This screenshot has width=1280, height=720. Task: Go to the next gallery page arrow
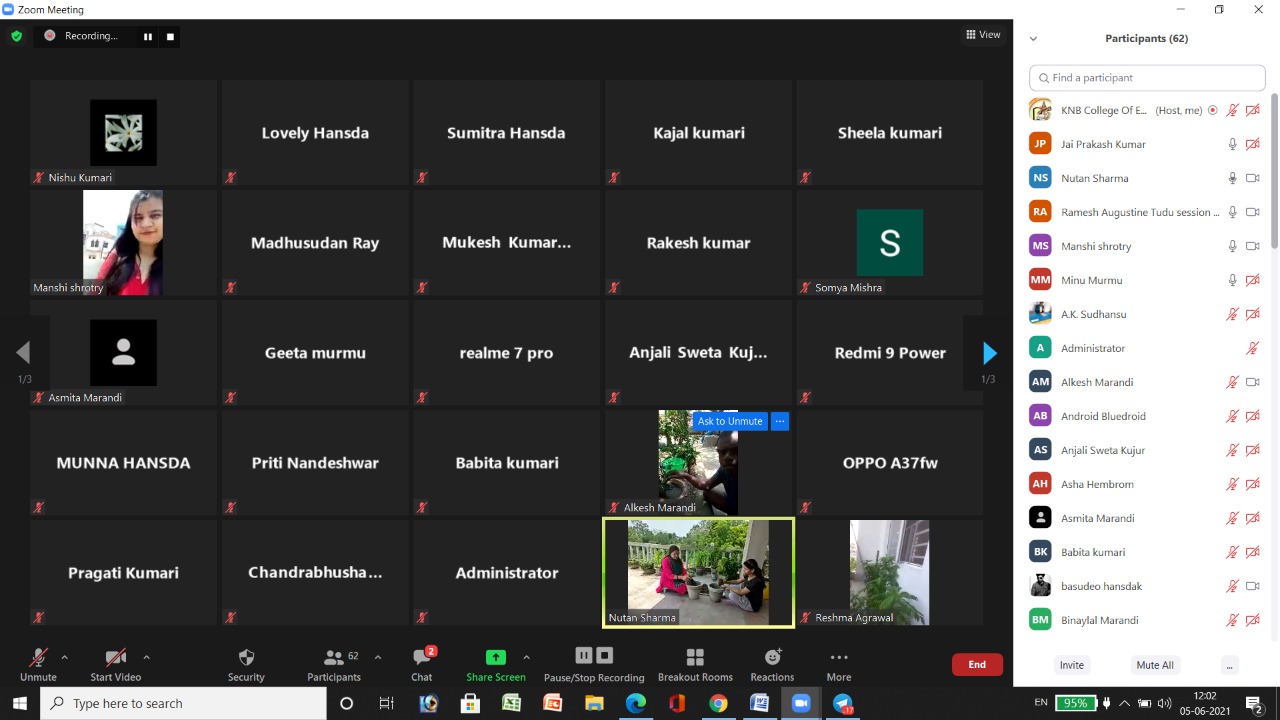[x=989, y=353]
